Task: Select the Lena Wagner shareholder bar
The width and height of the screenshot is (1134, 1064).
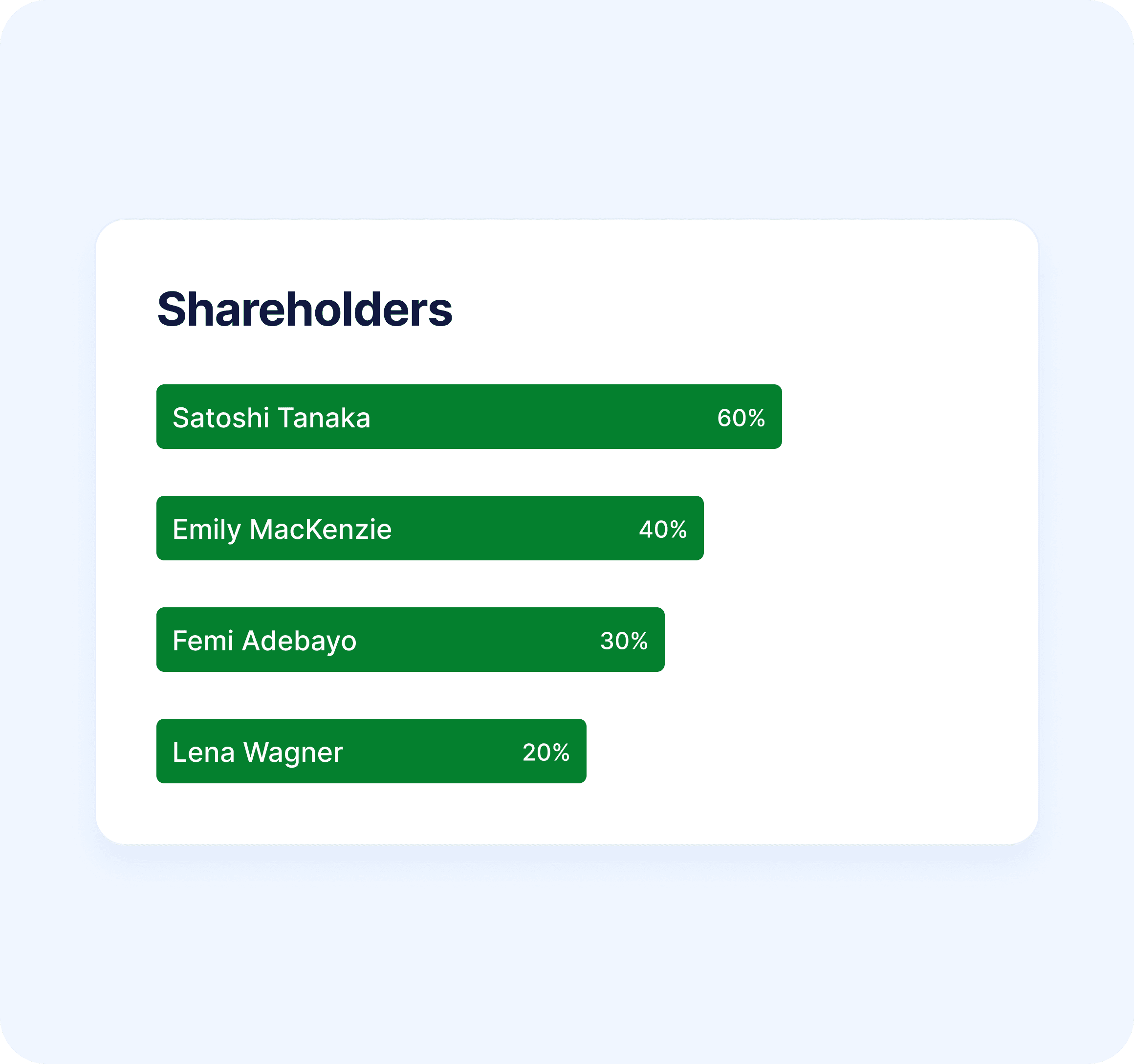Action: 371,752
